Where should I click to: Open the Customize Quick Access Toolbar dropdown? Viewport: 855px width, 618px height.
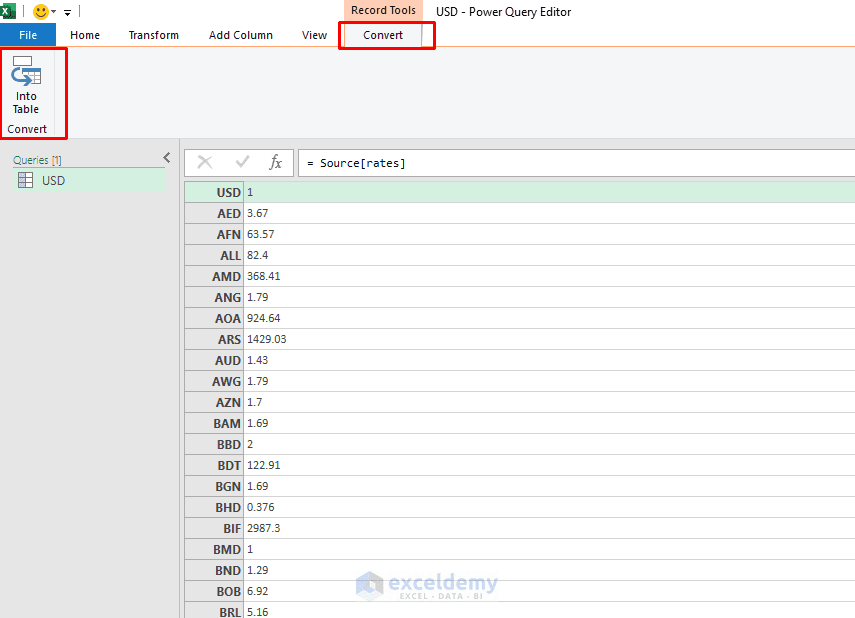click(x=68, y=12)
